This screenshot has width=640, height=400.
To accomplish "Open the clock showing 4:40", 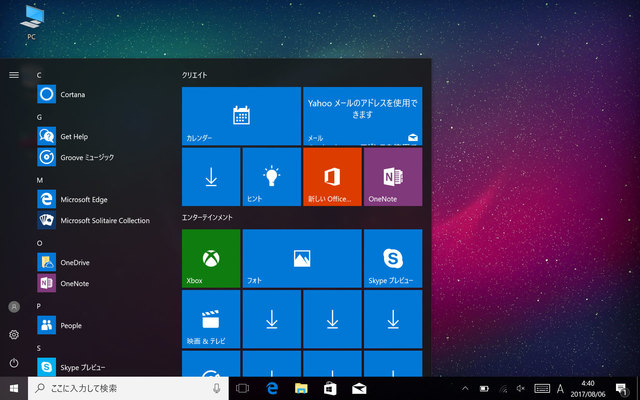I will coord(588,389).
